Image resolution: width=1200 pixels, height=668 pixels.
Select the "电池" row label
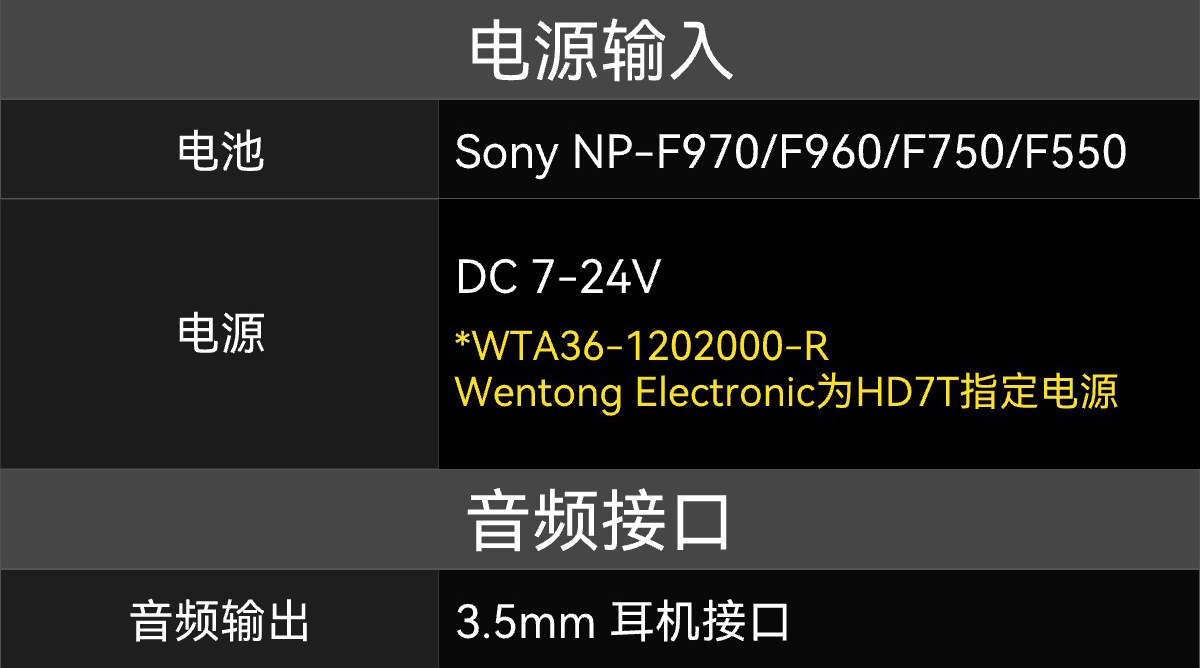tap(220, 152)
